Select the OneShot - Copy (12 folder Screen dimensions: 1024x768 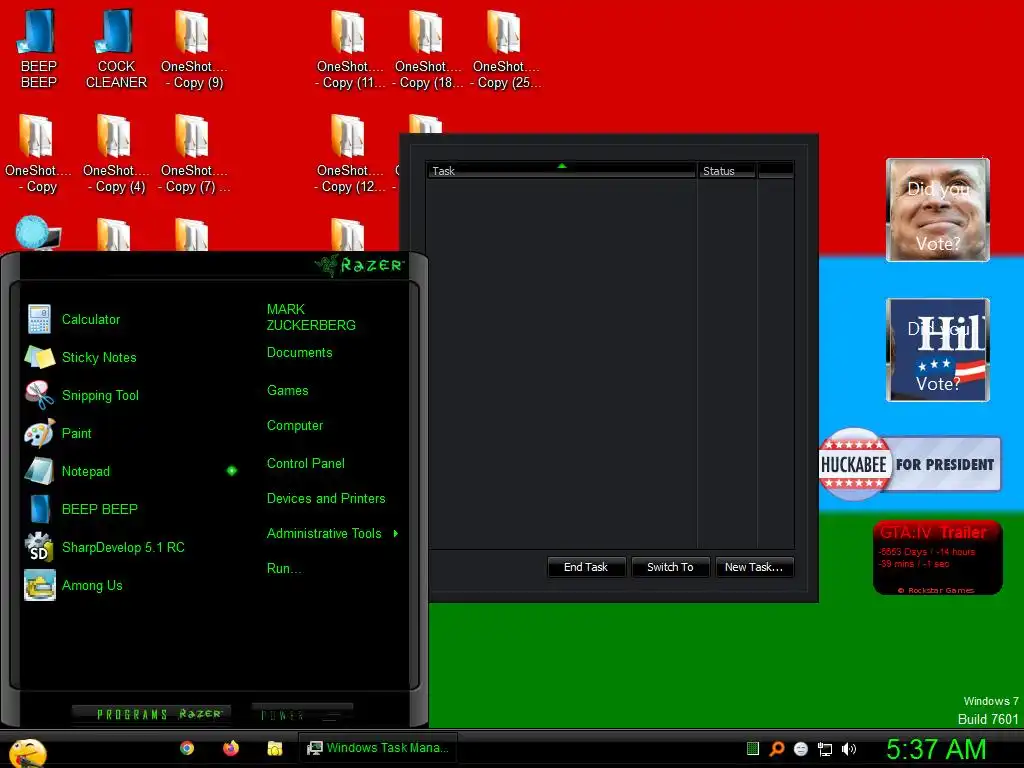click(349, 153)
